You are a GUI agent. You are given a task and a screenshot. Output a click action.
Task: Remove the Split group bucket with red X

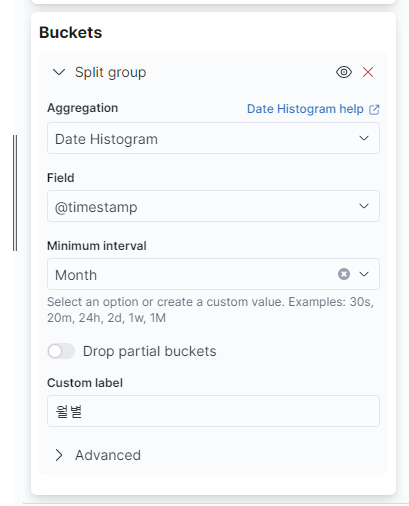click(368, 72)
